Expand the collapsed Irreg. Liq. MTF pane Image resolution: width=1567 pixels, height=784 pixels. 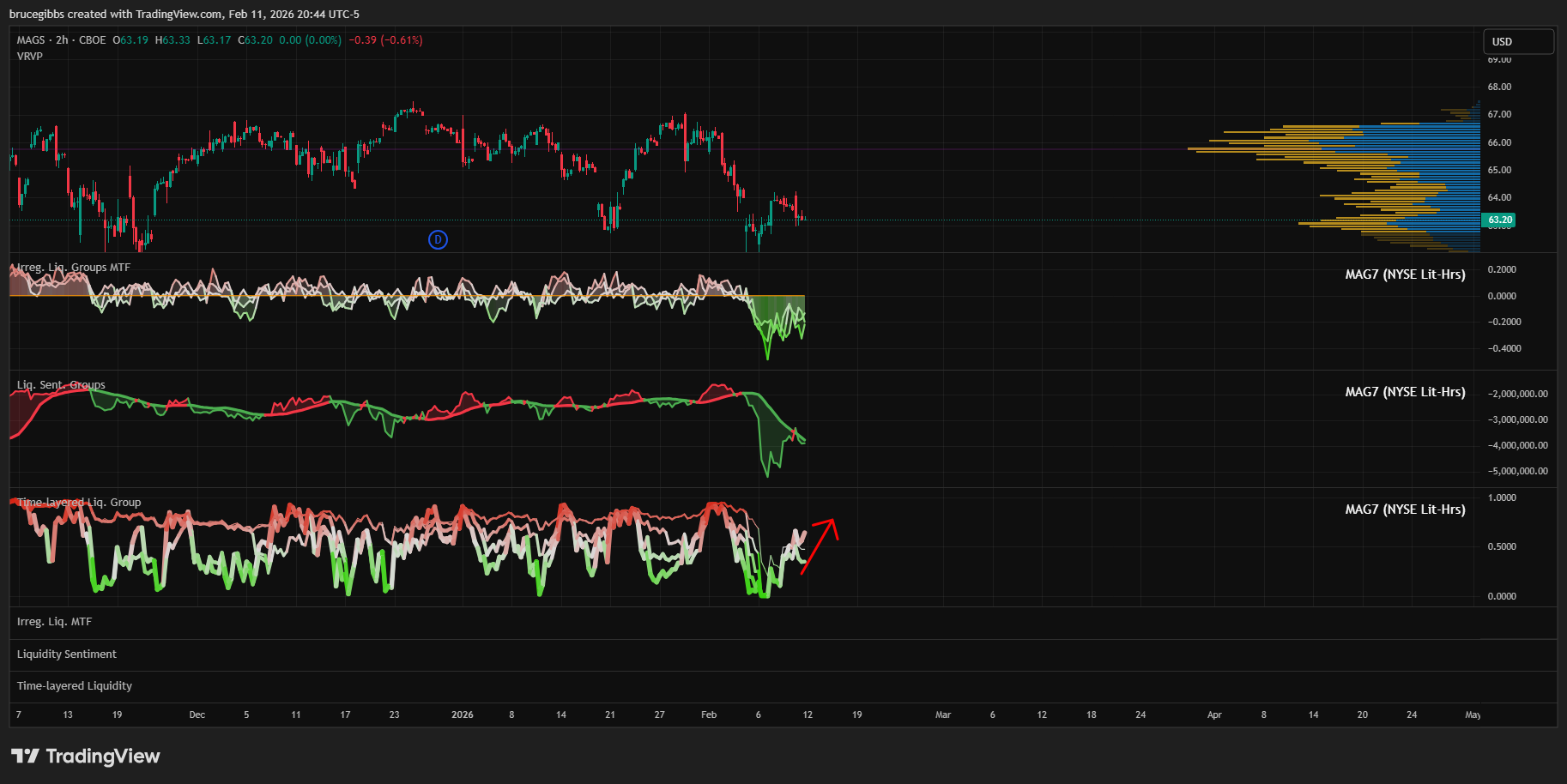[x=54, y=622]
